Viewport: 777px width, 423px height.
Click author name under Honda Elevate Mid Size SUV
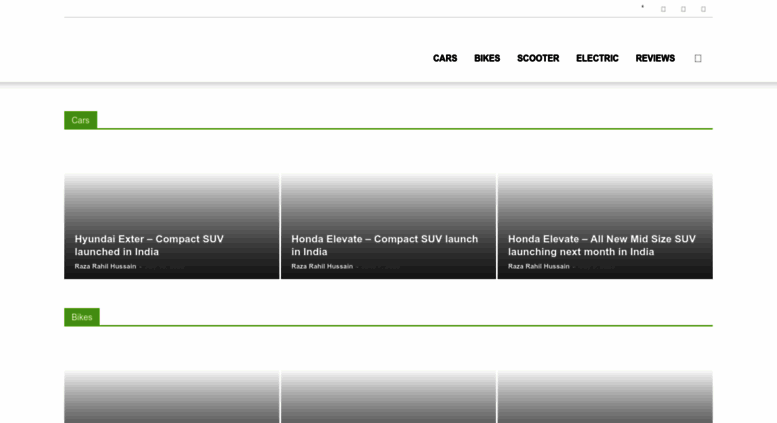(x=538, y=266)
